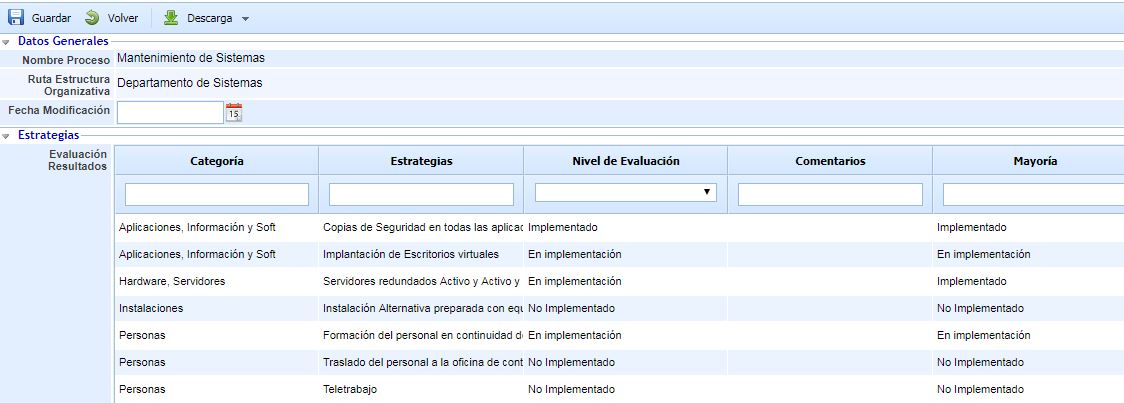This screenshot has height=403, width=1124.
Task: Select the Hardware, Servidores row
Action: 172,281
